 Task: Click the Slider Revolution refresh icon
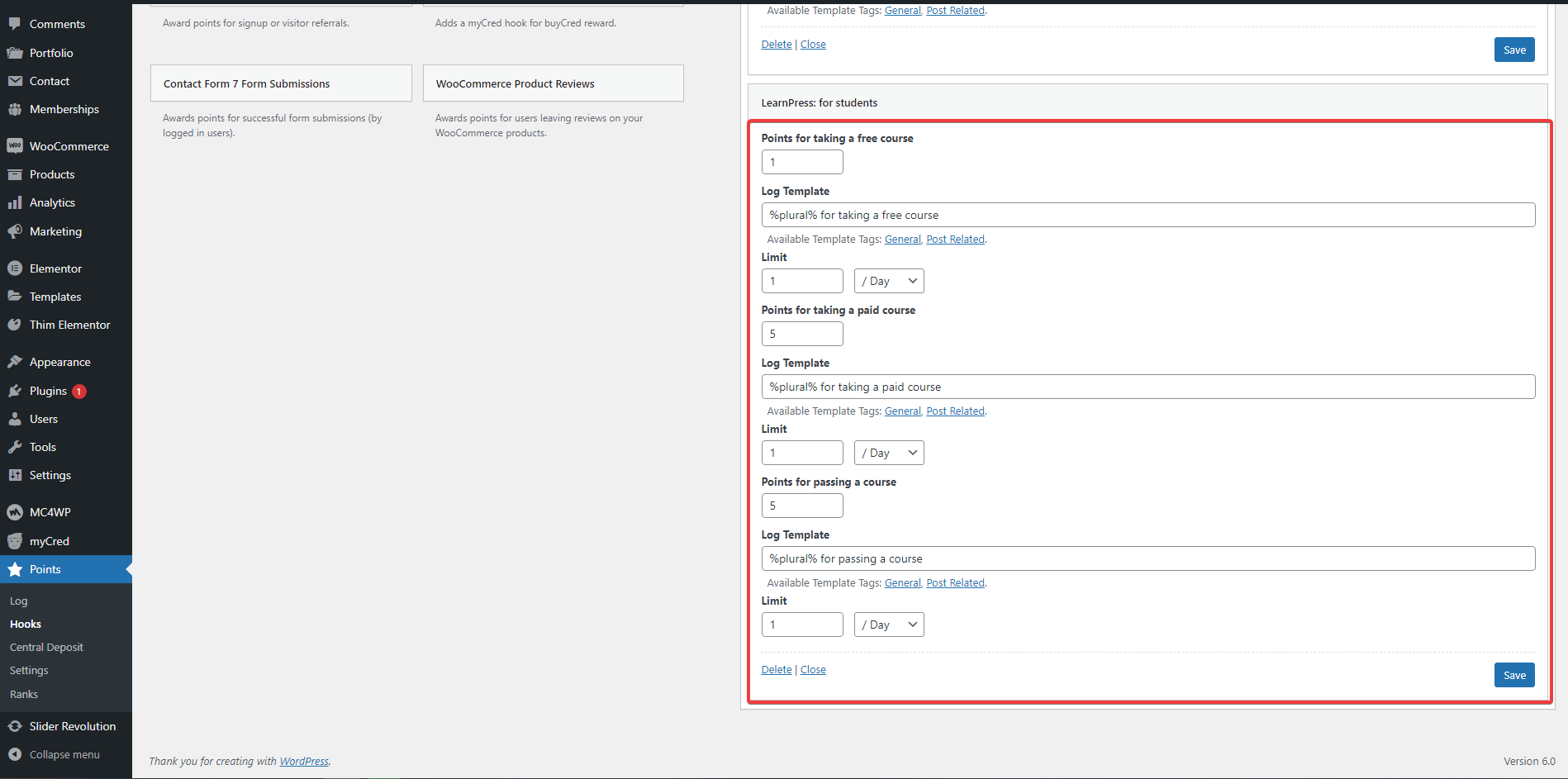15,726
